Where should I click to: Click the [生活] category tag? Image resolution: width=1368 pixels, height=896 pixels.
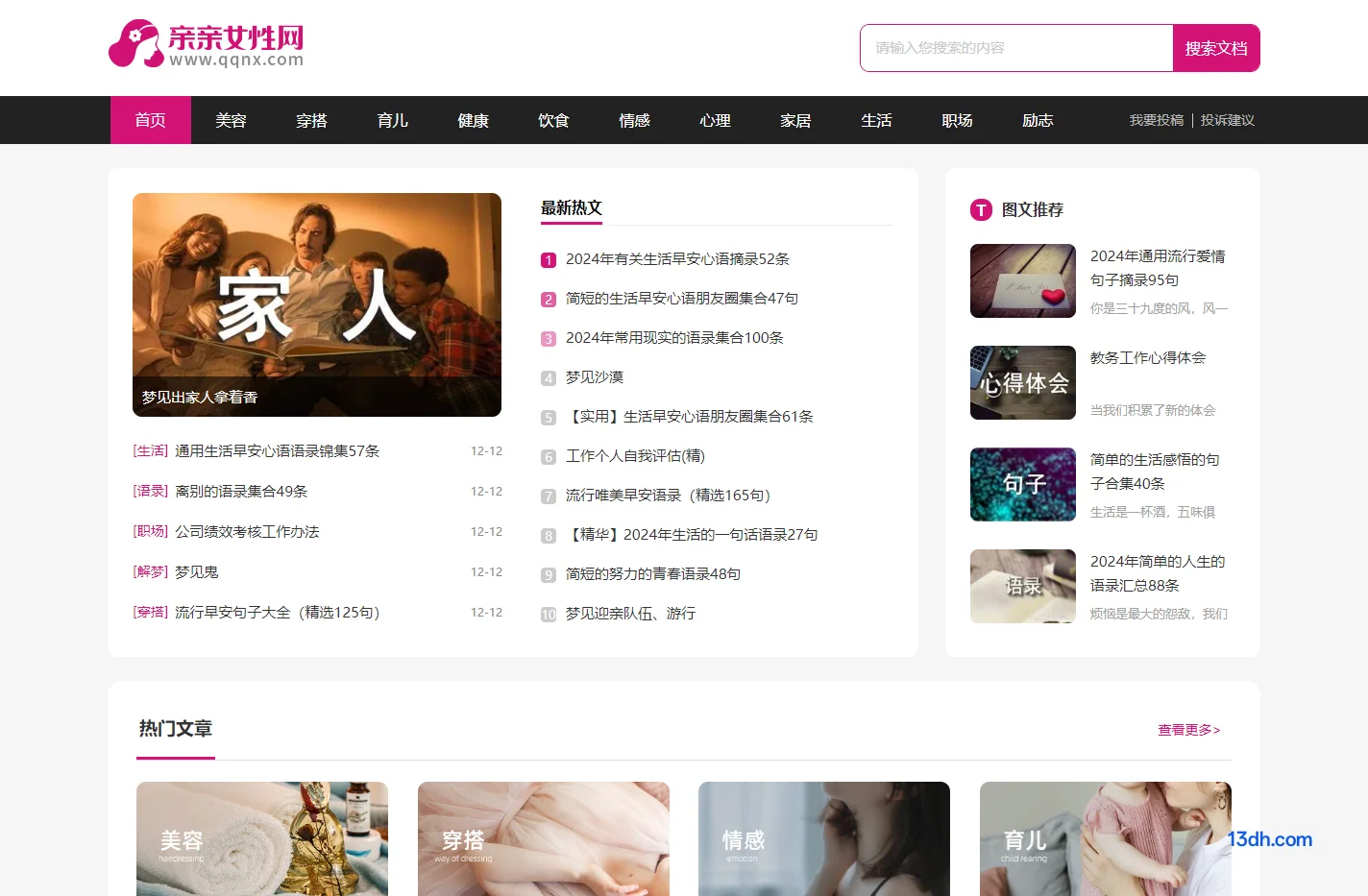pos(151,451)
